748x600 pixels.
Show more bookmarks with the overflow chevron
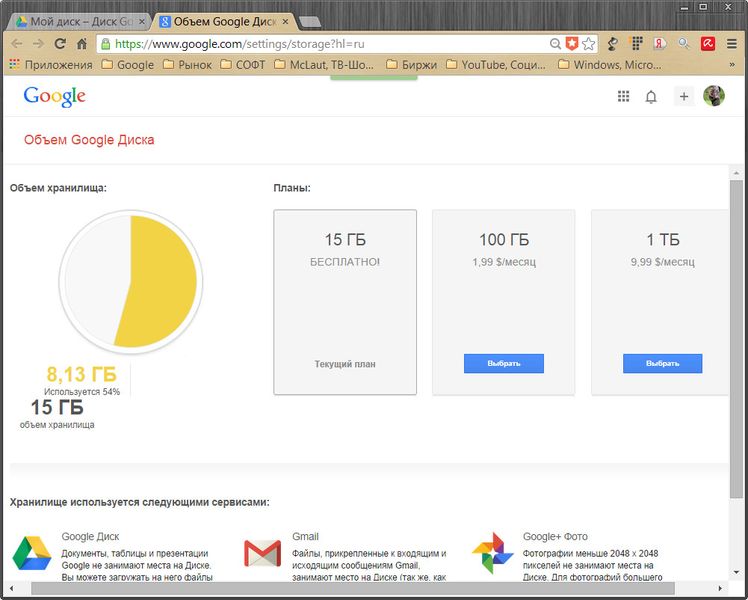coord(732,64)
